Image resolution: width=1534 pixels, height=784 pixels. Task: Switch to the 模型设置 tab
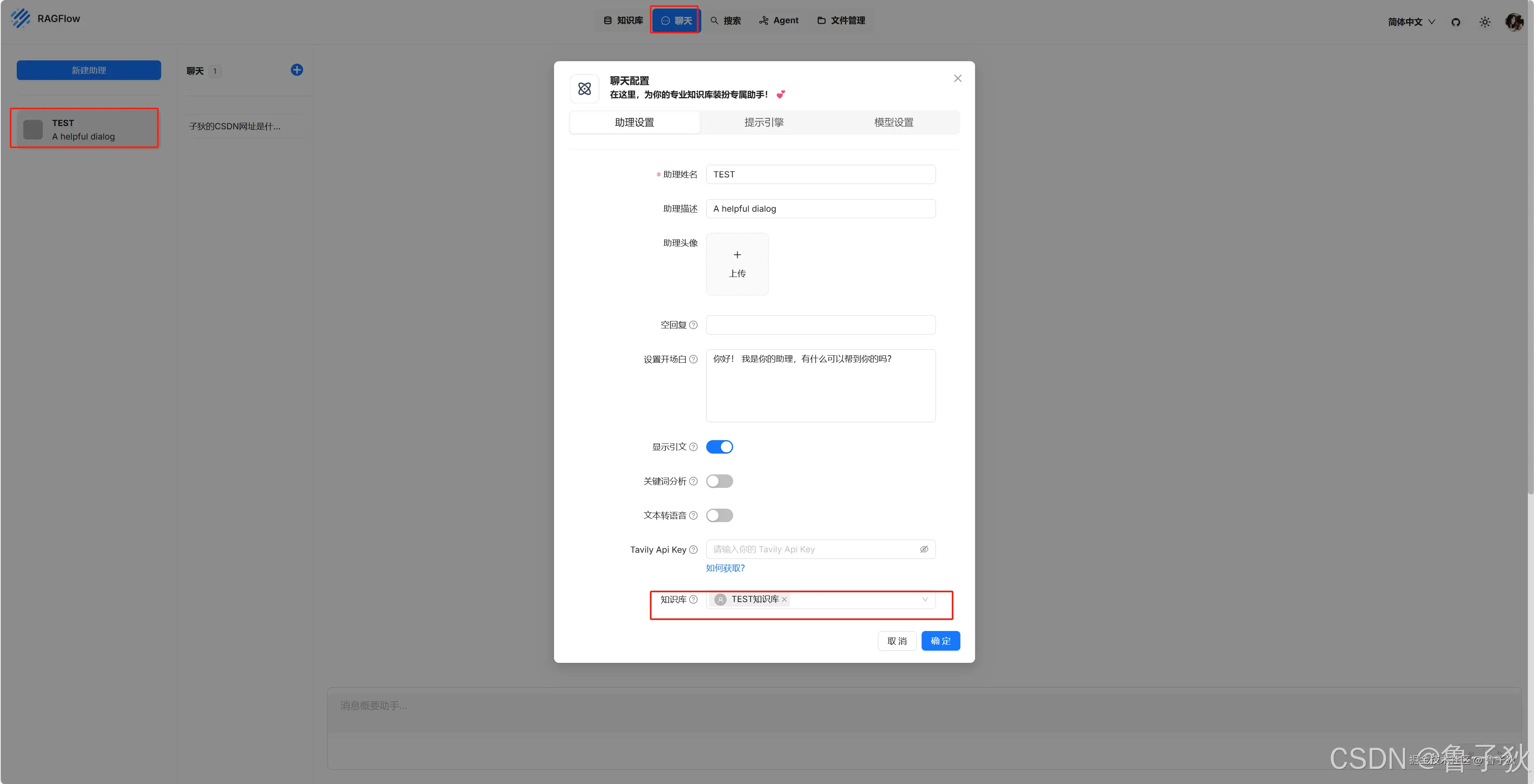click(893, 122)
